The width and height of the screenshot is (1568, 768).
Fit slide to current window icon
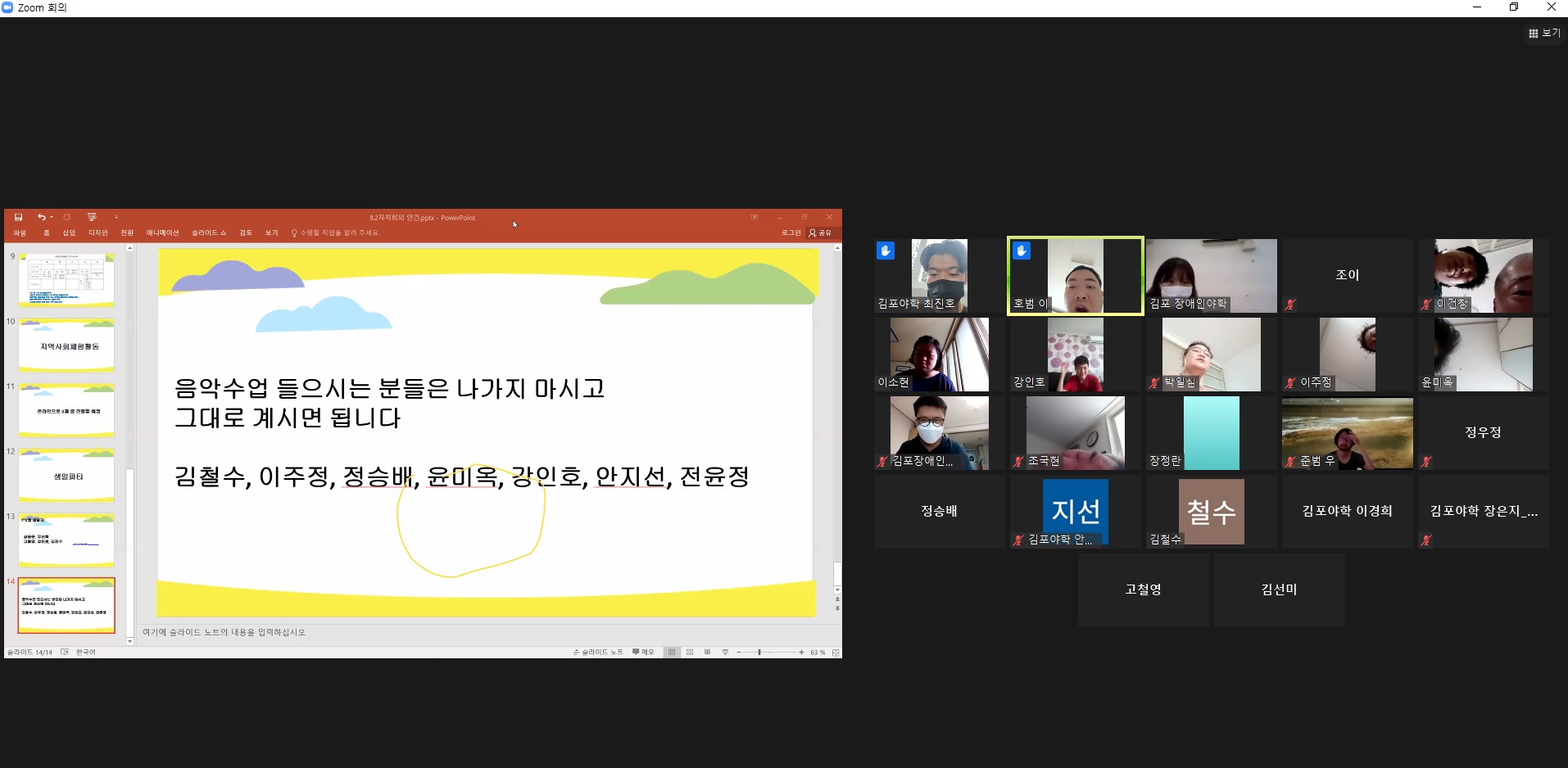point(836,653)
